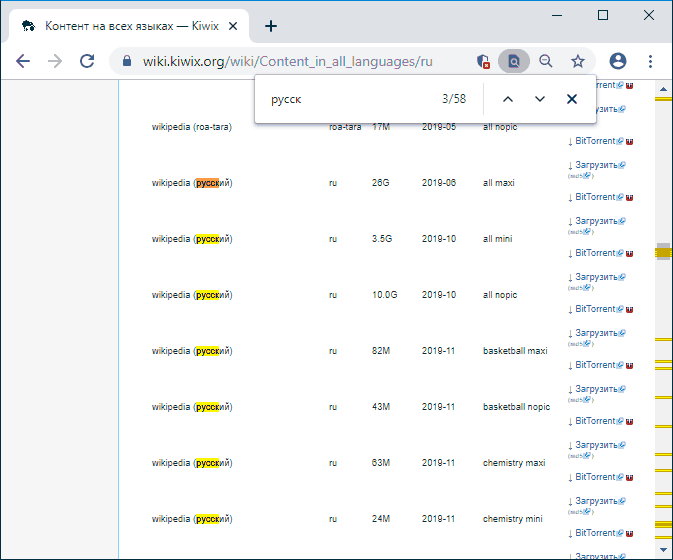The image size is (673, 560).
Task: Open BitTorrent link for basketball nopic row
Action: click(595, 421)
